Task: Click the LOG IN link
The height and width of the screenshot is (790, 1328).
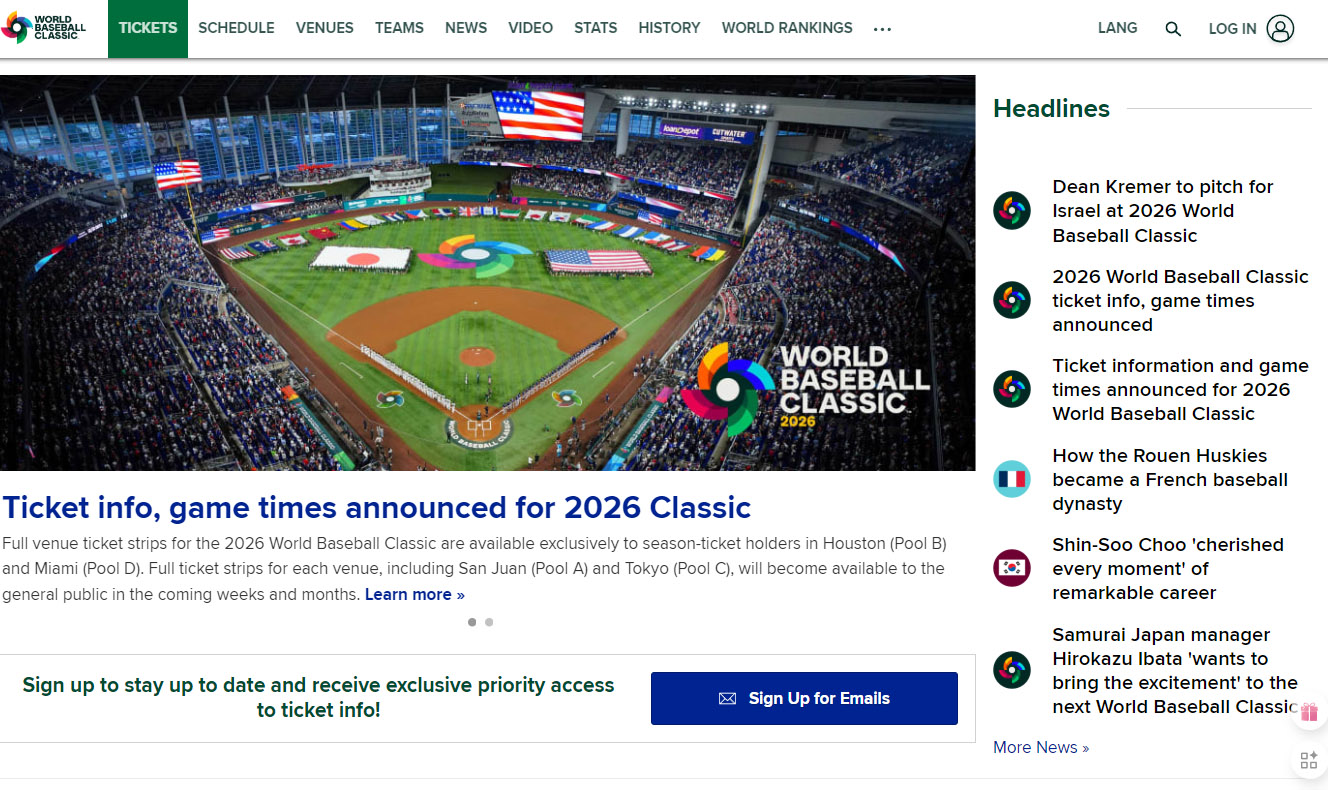Action: point(1232,29)
